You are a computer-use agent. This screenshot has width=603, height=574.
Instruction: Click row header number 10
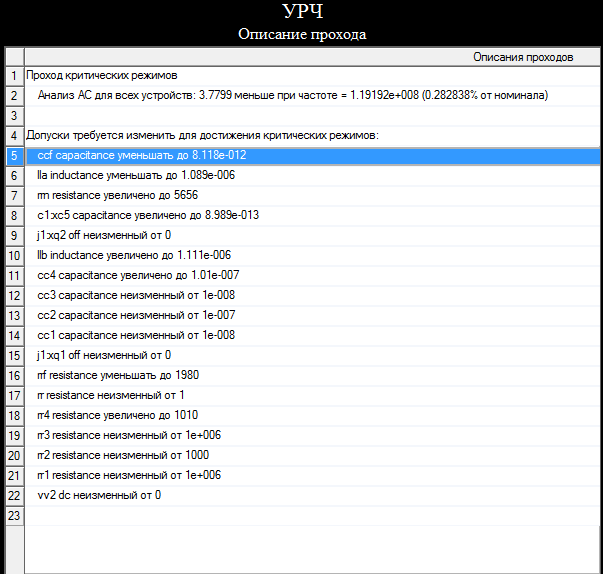coord(15,255)
